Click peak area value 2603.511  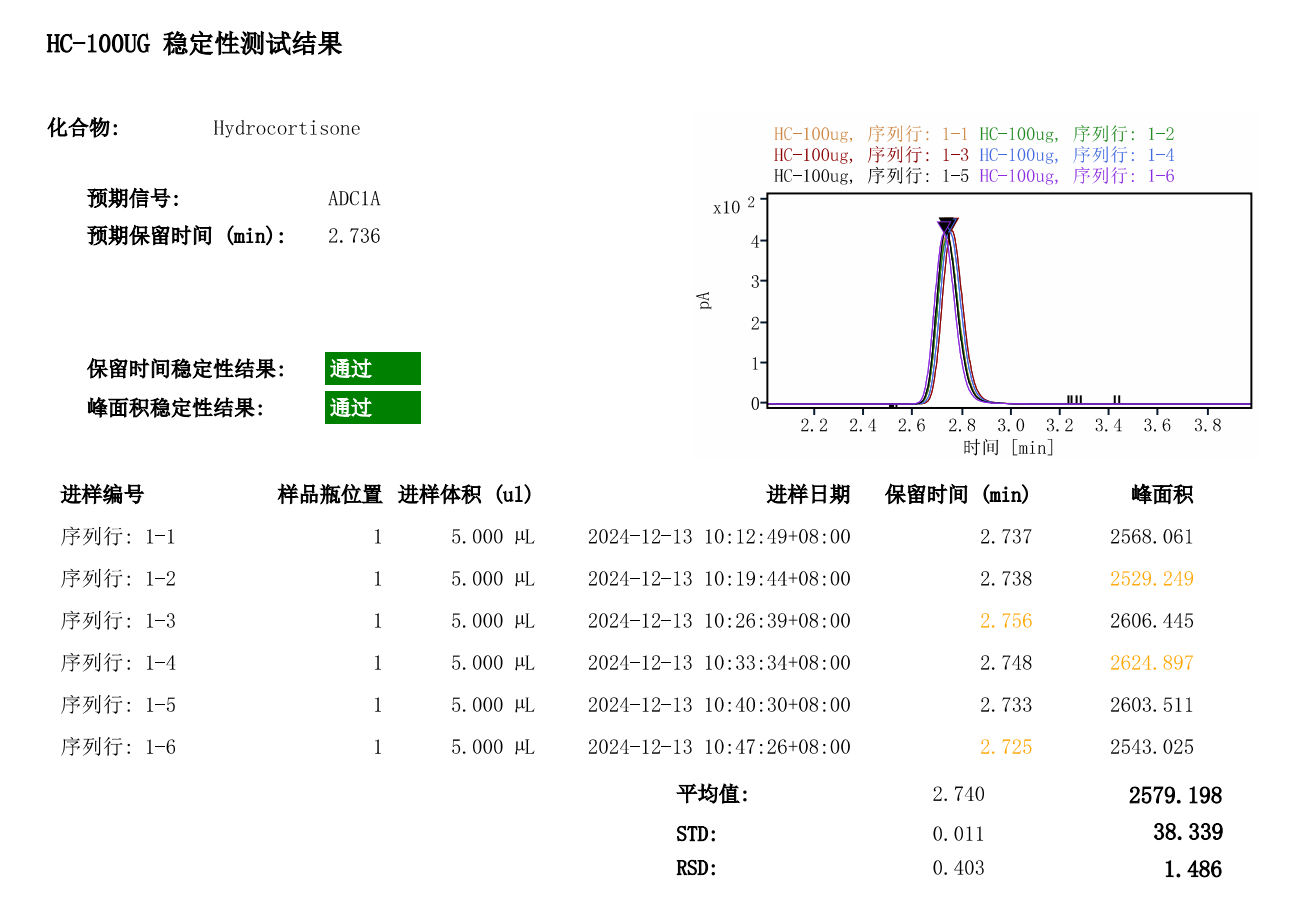click(1152, 705)
